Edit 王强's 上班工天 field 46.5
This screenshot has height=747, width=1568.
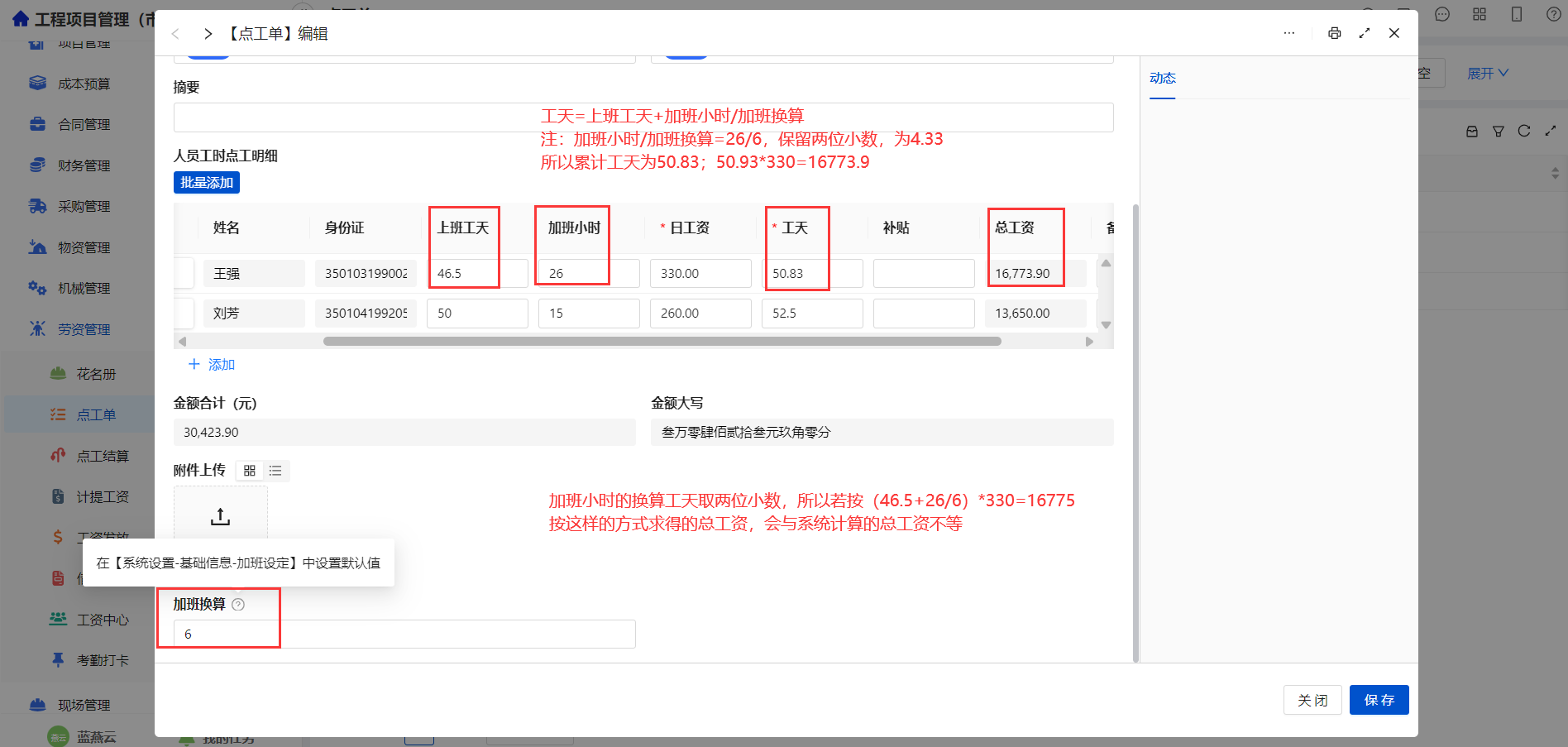(x=477, y=273)
